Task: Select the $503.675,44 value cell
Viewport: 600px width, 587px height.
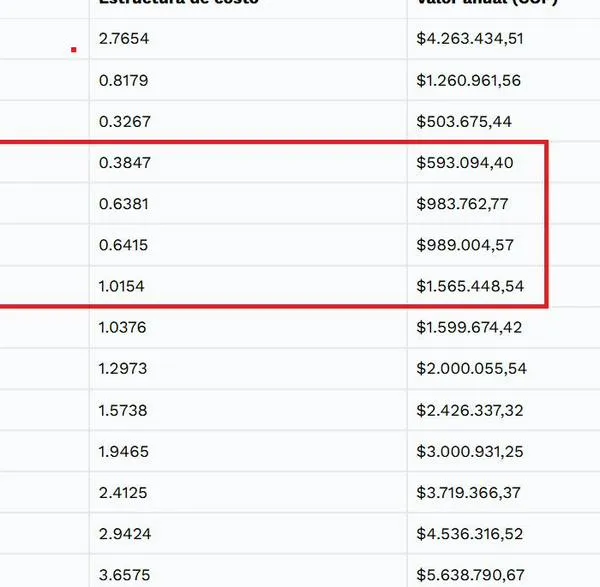Action: pyautogui.click(x=464, y=121)
